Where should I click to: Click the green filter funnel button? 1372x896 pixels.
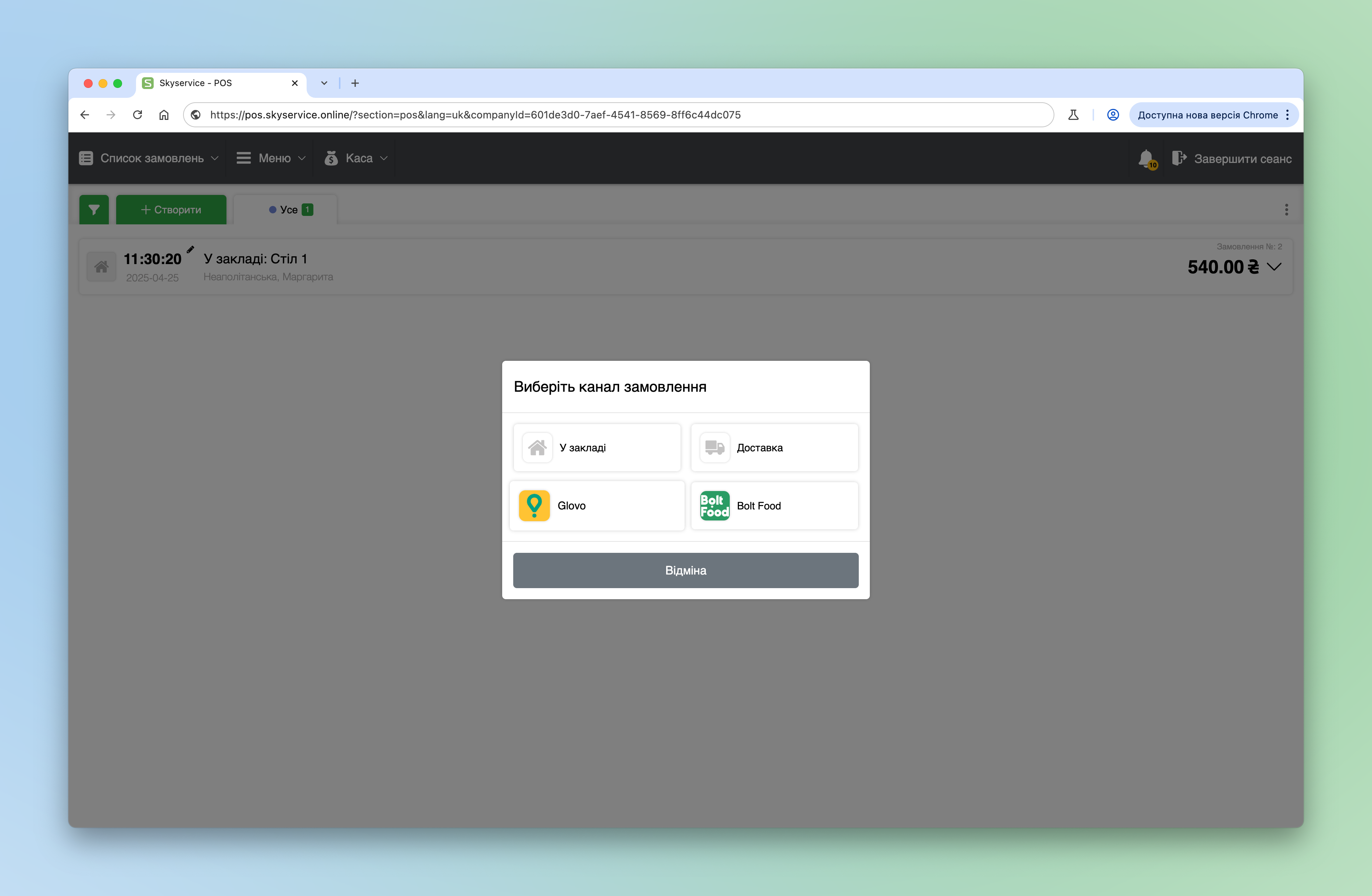[x=94, y=209]
